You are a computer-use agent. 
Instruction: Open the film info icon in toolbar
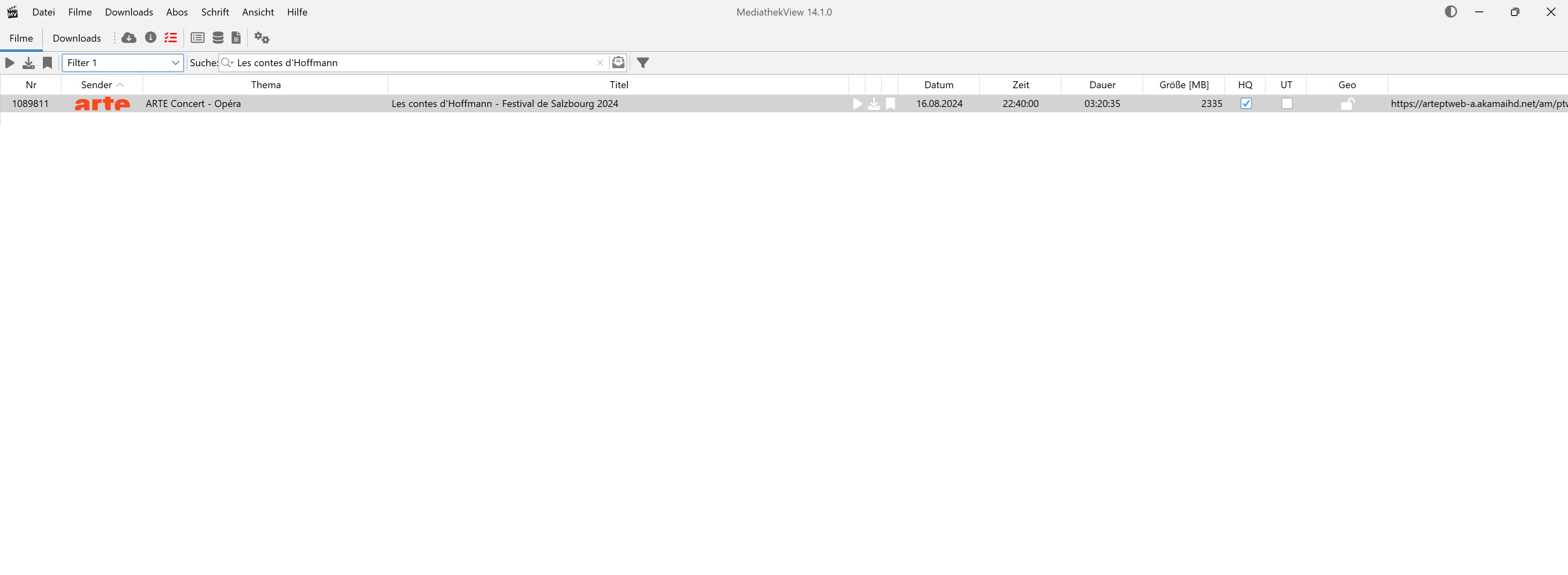(150, 38)
